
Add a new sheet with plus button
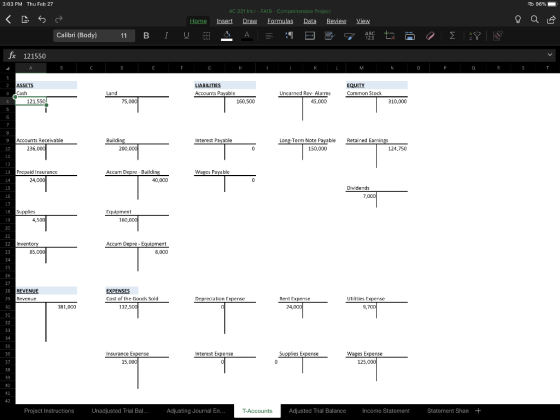point(478,411)
